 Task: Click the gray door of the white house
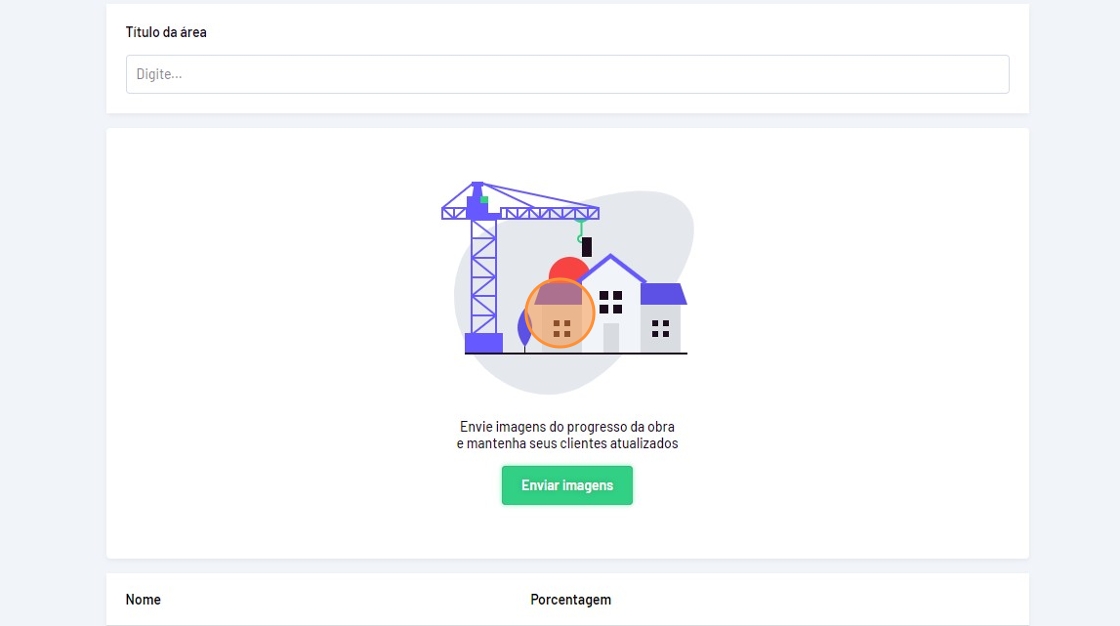coord(611,337)
